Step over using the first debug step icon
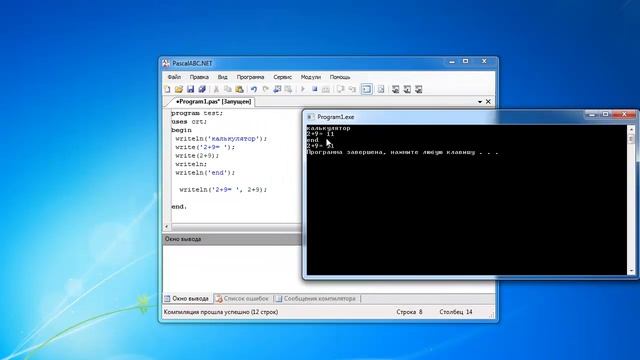 [x=340, y=89]
